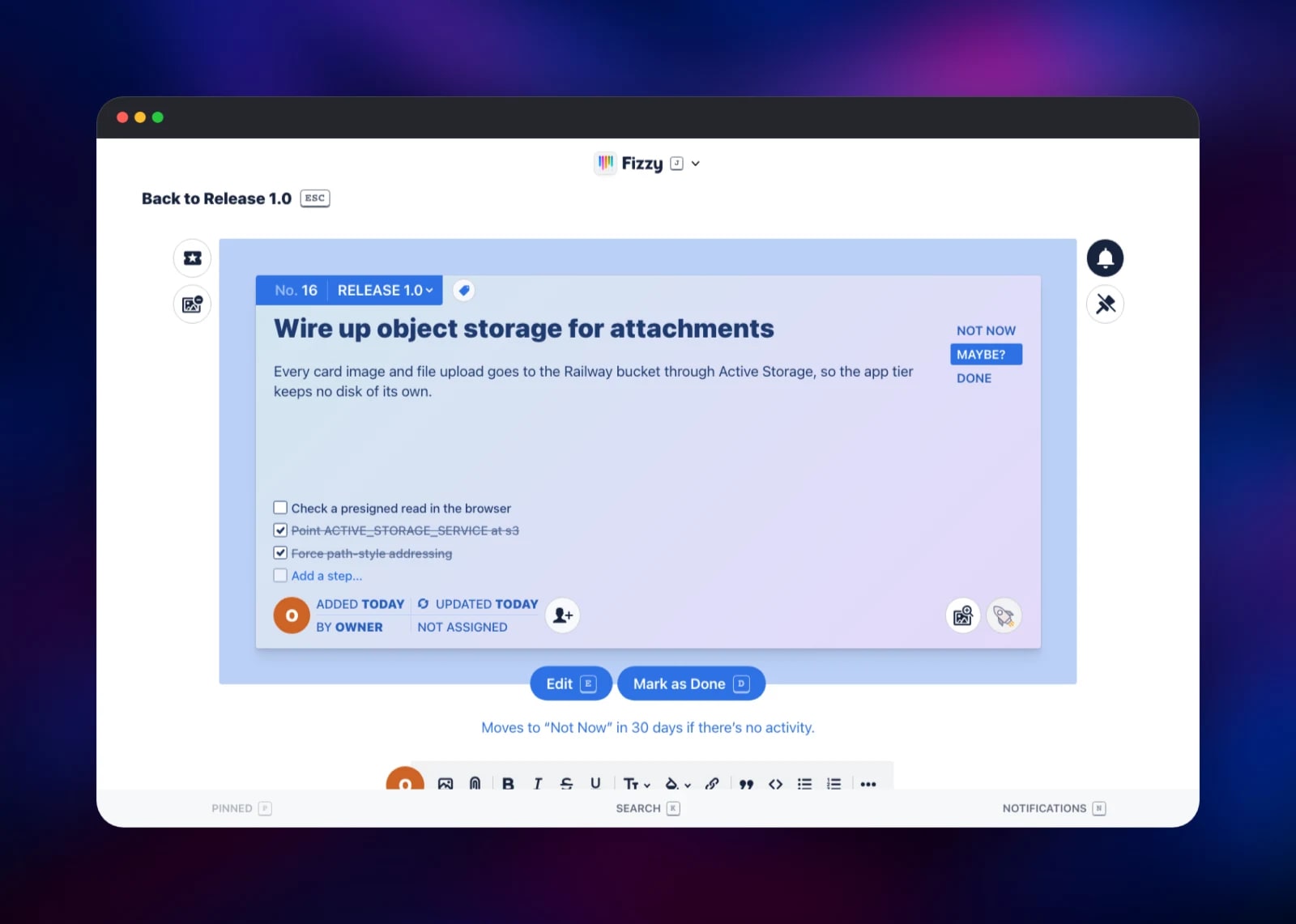Insert bulleted list

click(804, 784)
